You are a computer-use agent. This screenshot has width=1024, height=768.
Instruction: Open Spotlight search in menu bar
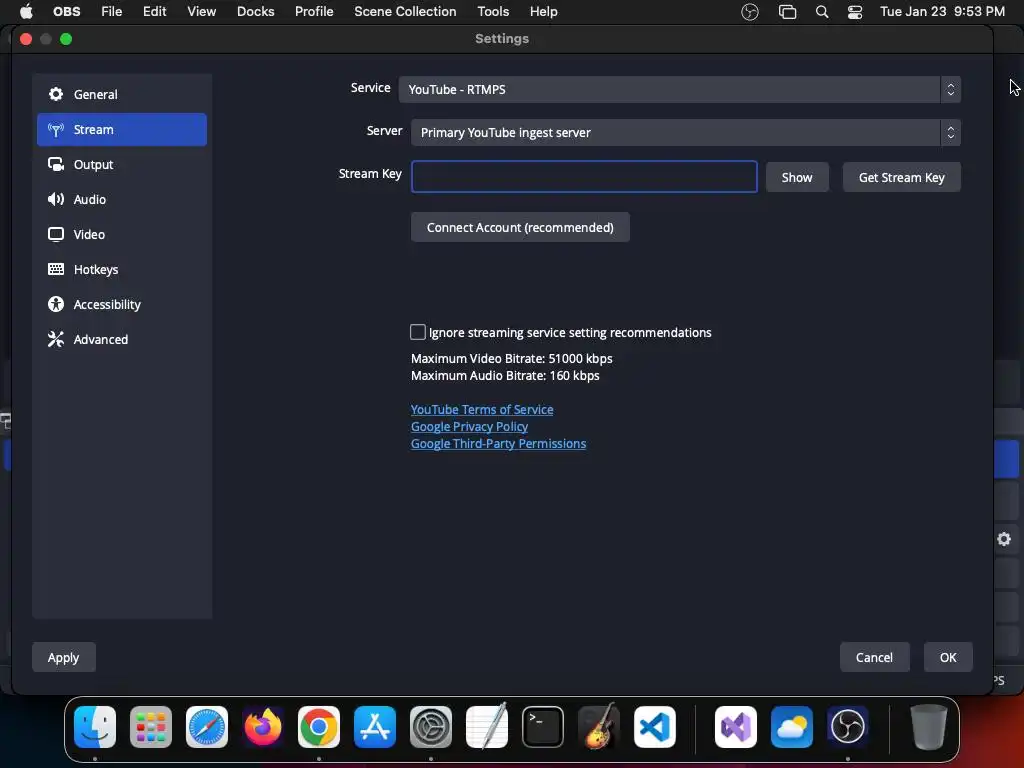click(822, 12)
